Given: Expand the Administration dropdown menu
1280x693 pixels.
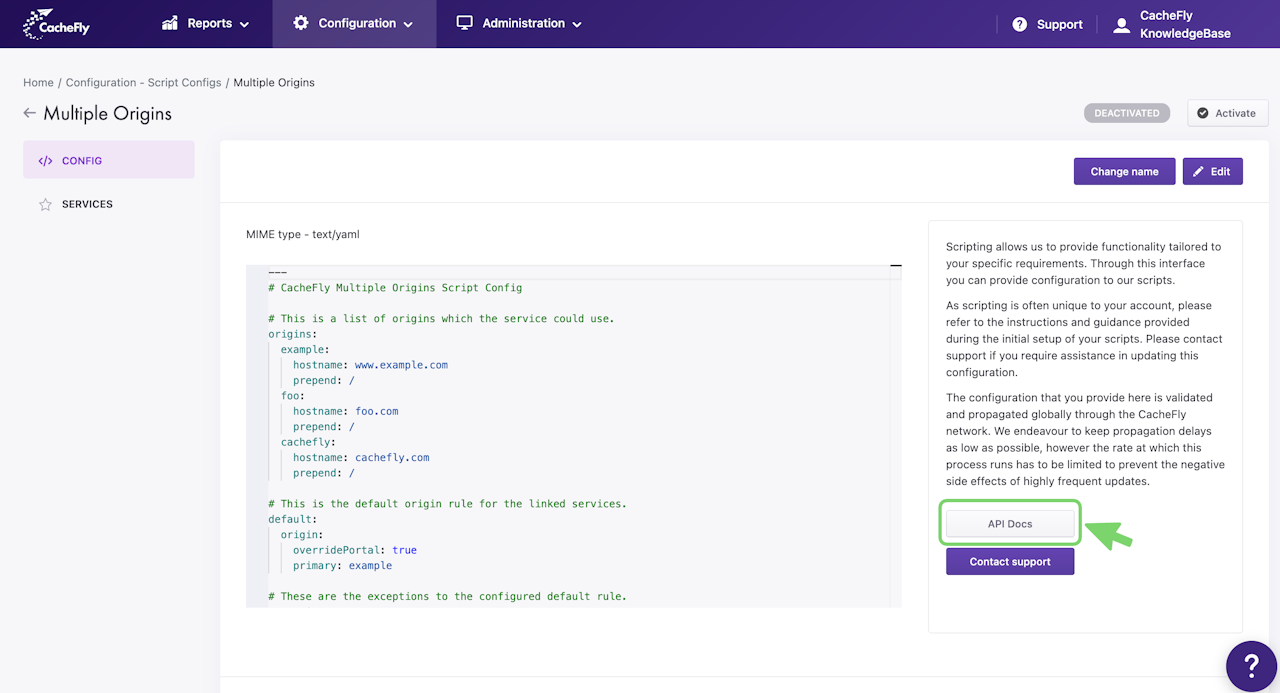Looking at the screenshot, I should 519,23.
